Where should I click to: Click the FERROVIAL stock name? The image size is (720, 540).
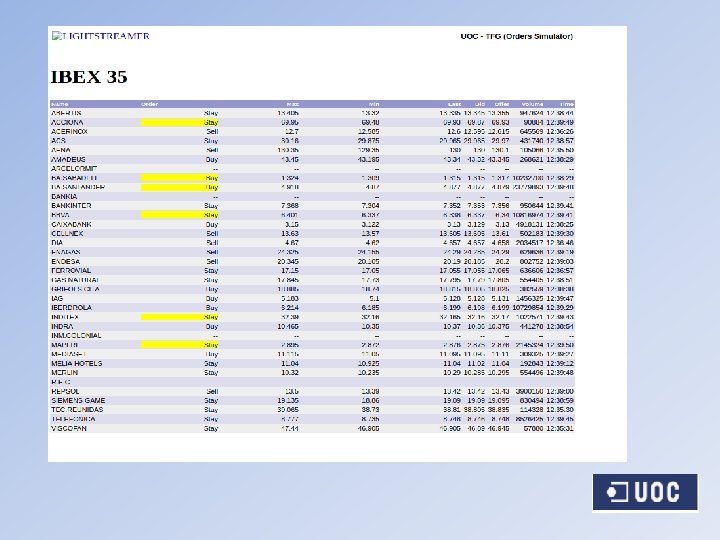(71, 271)
